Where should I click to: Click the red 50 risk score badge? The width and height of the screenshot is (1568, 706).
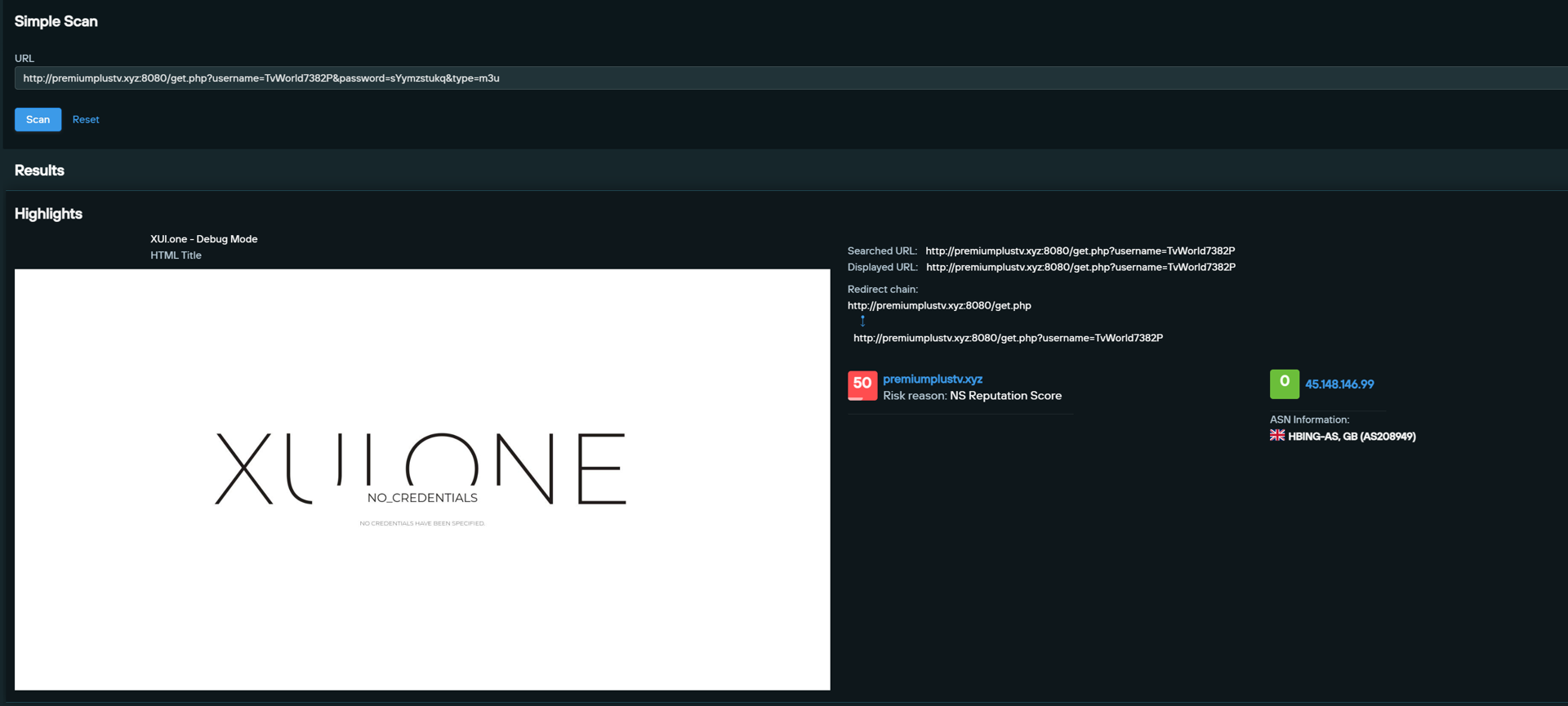[862, 385]
